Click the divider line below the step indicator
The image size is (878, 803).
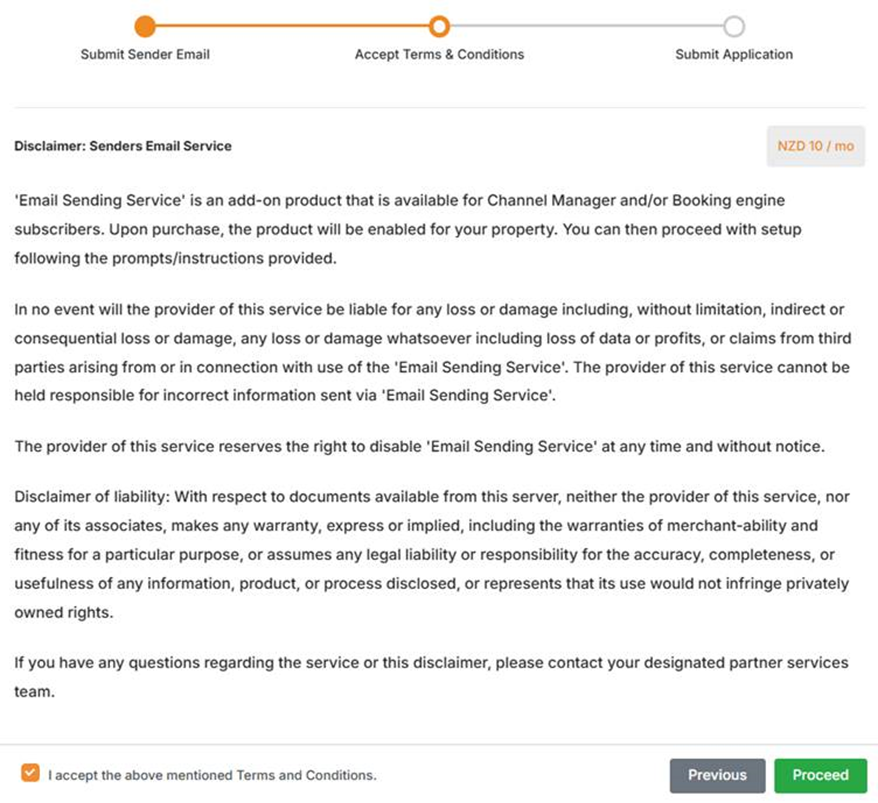(439, 107)
